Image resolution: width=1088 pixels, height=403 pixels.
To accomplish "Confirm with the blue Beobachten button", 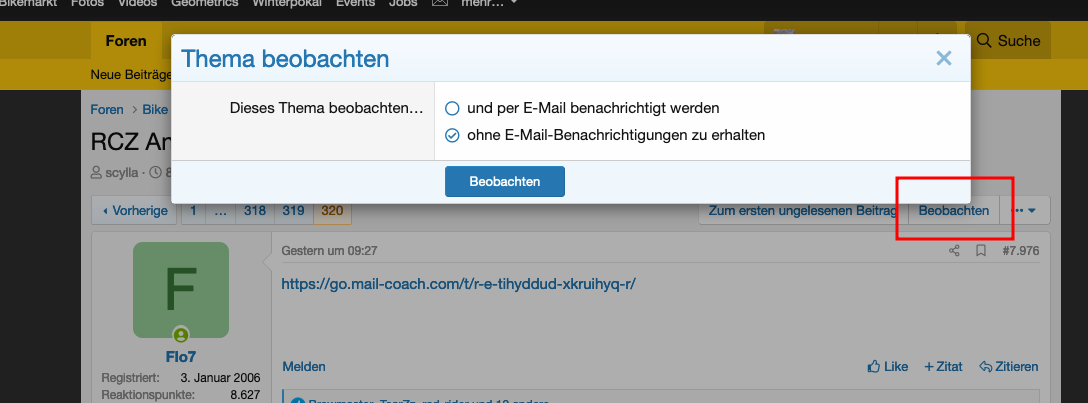I will [x=504, y=181].
